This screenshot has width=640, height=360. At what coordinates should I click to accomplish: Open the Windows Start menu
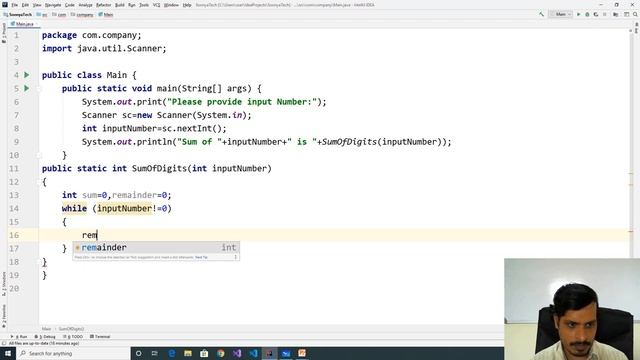pos(7,353)
